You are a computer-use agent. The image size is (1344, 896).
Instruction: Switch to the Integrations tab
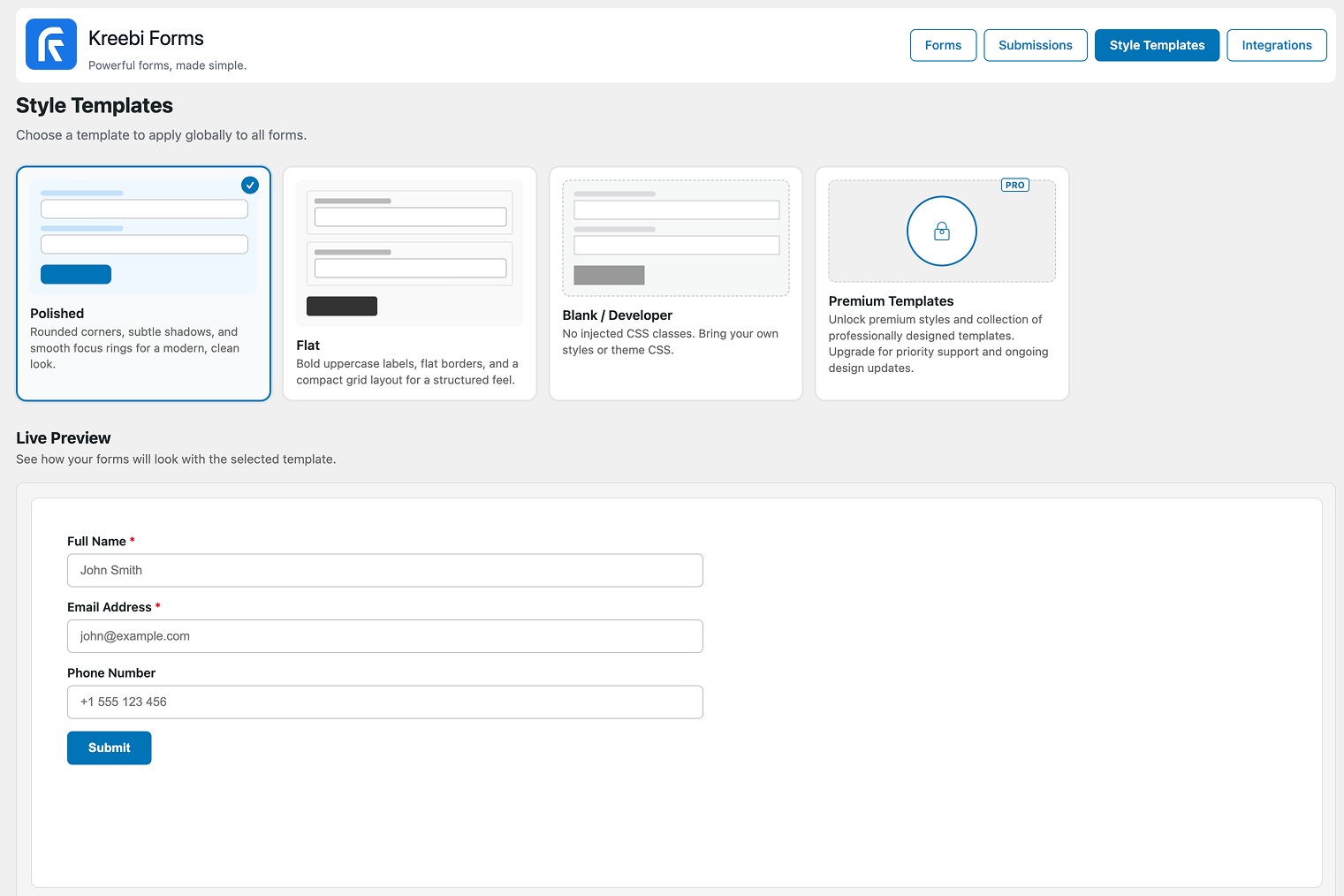click(1277, 45)
